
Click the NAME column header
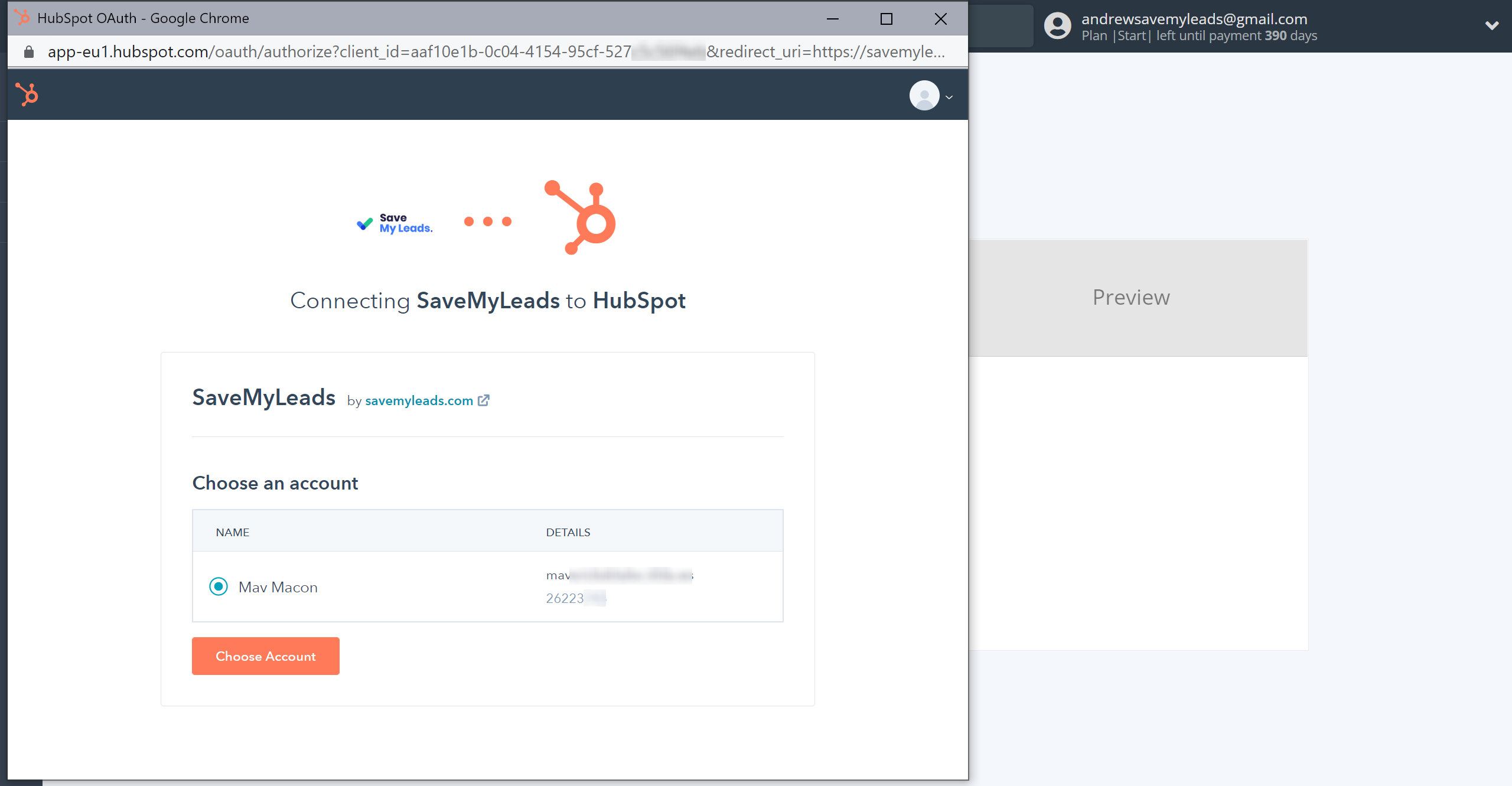click(x=233, y=532)
